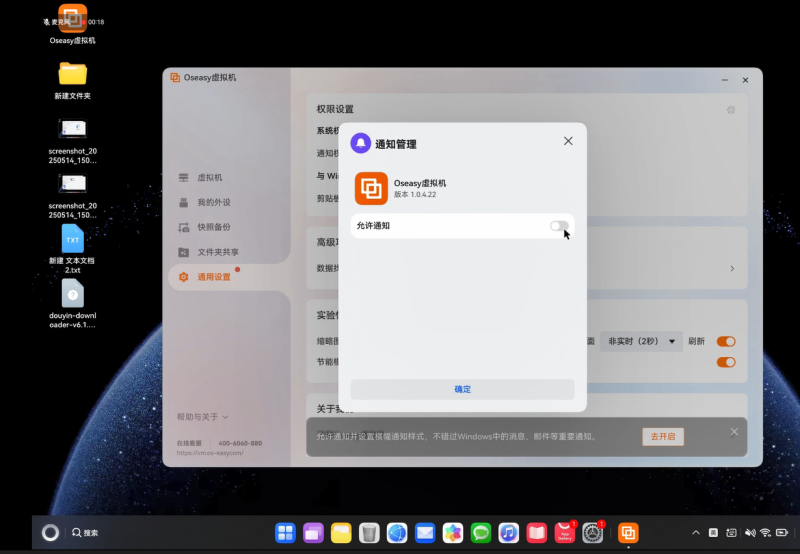800x554 pixels.
Task: Click the 快照备份 snapshot icon
Action: point(184,228)
